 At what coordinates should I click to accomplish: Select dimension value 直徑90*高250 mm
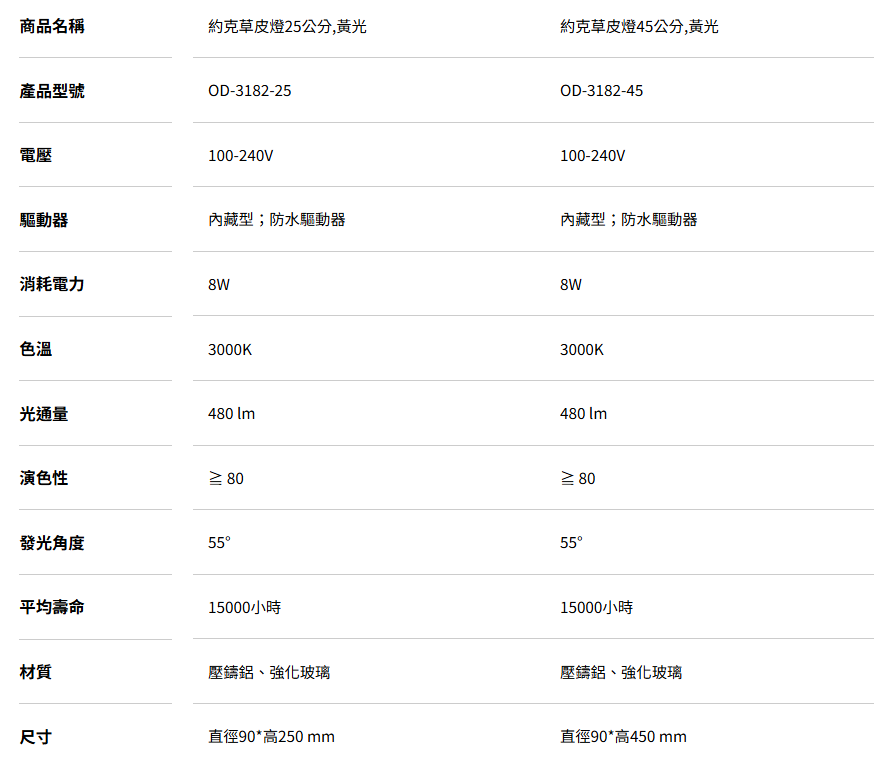(271, 737)
